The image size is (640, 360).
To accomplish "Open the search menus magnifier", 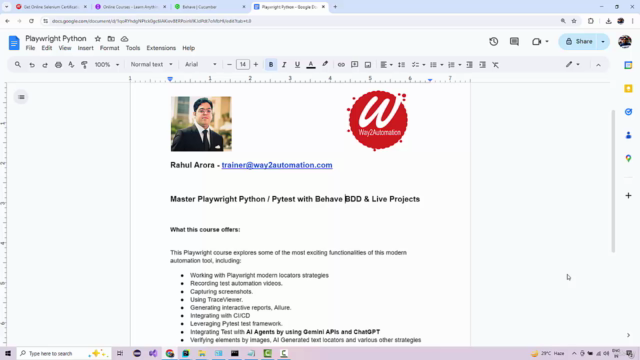I will [18, 64].
